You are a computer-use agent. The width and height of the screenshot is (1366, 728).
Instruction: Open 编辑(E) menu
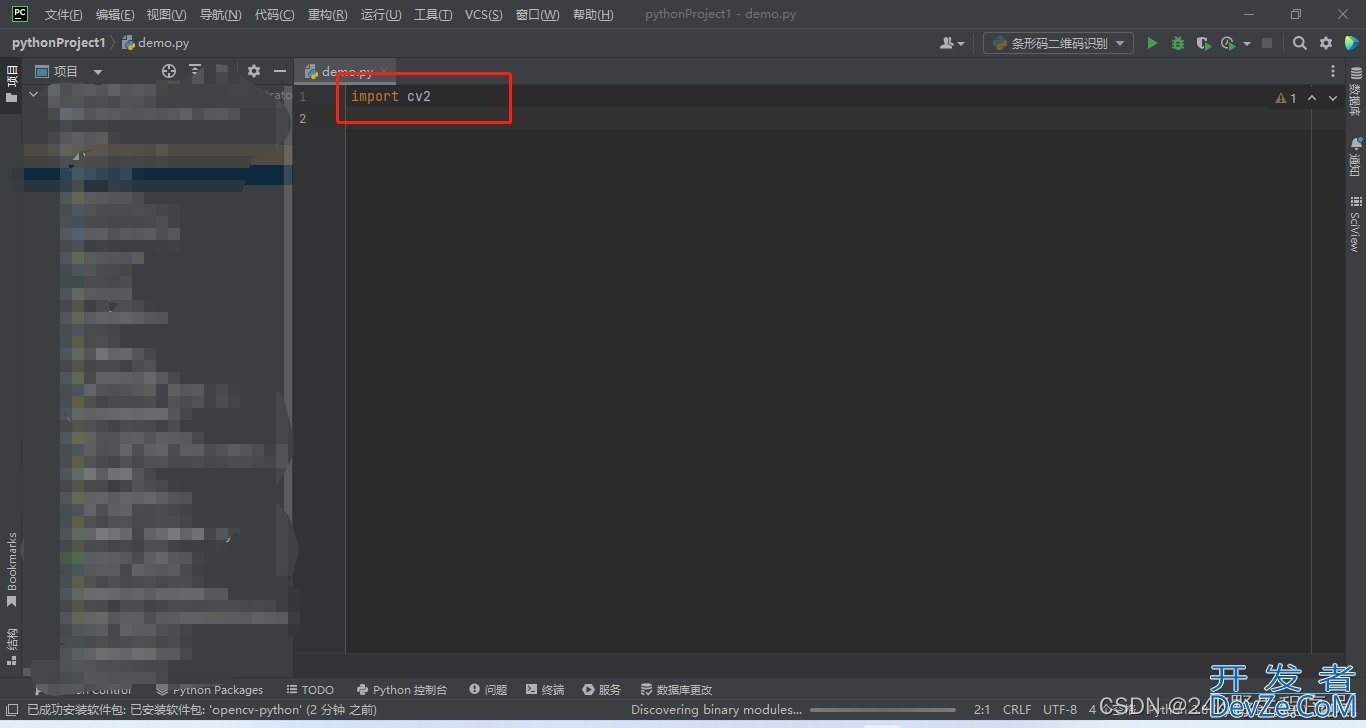(x=115, y=15)
